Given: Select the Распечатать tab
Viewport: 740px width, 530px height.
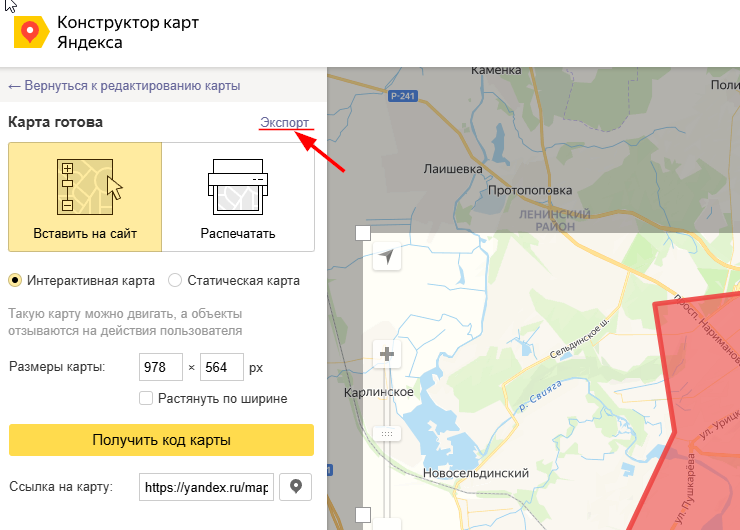Looking at the screenshot, I should pos(238,197).
